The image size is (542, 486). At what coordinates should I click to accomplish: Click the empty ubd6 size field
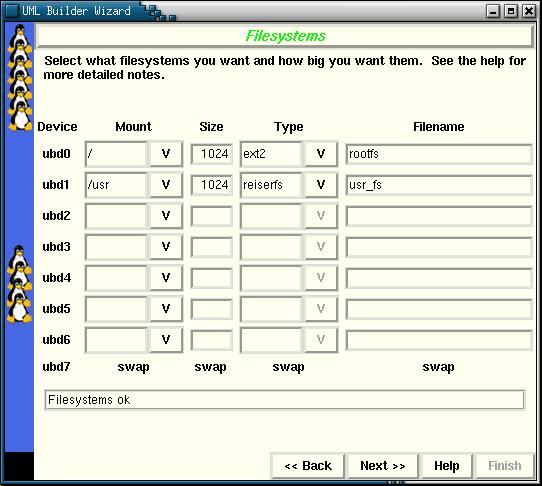pos(212,340)
